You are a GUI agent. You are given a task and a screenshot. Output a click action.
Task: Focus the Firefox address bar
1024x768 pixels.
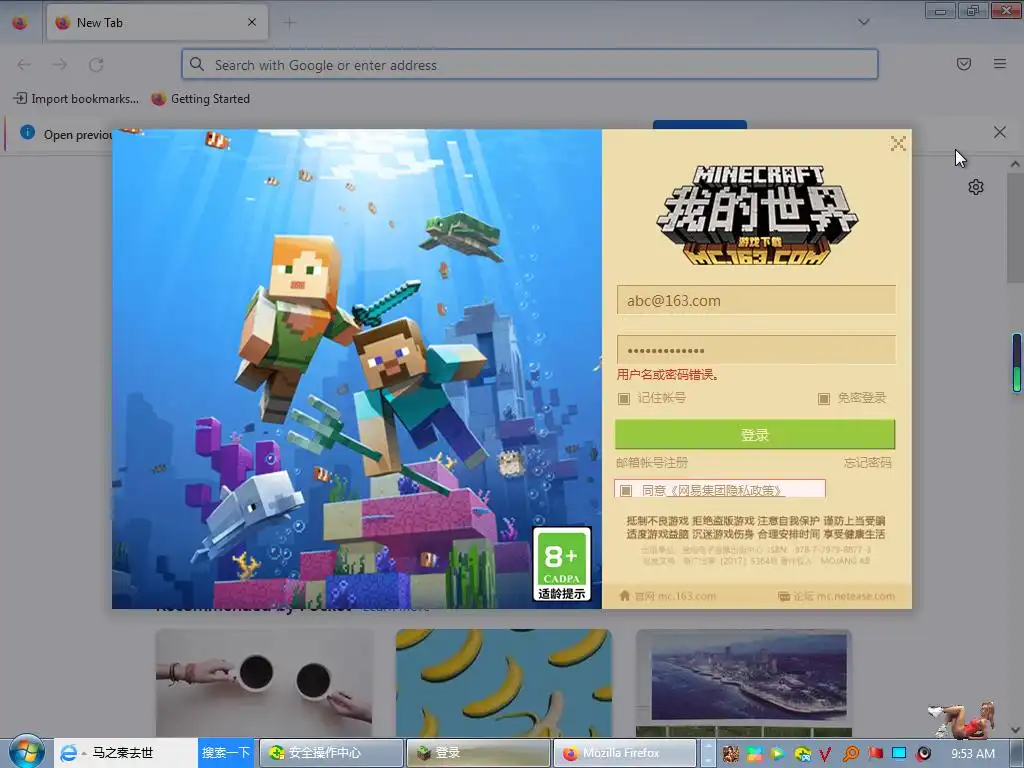[530, 65]
